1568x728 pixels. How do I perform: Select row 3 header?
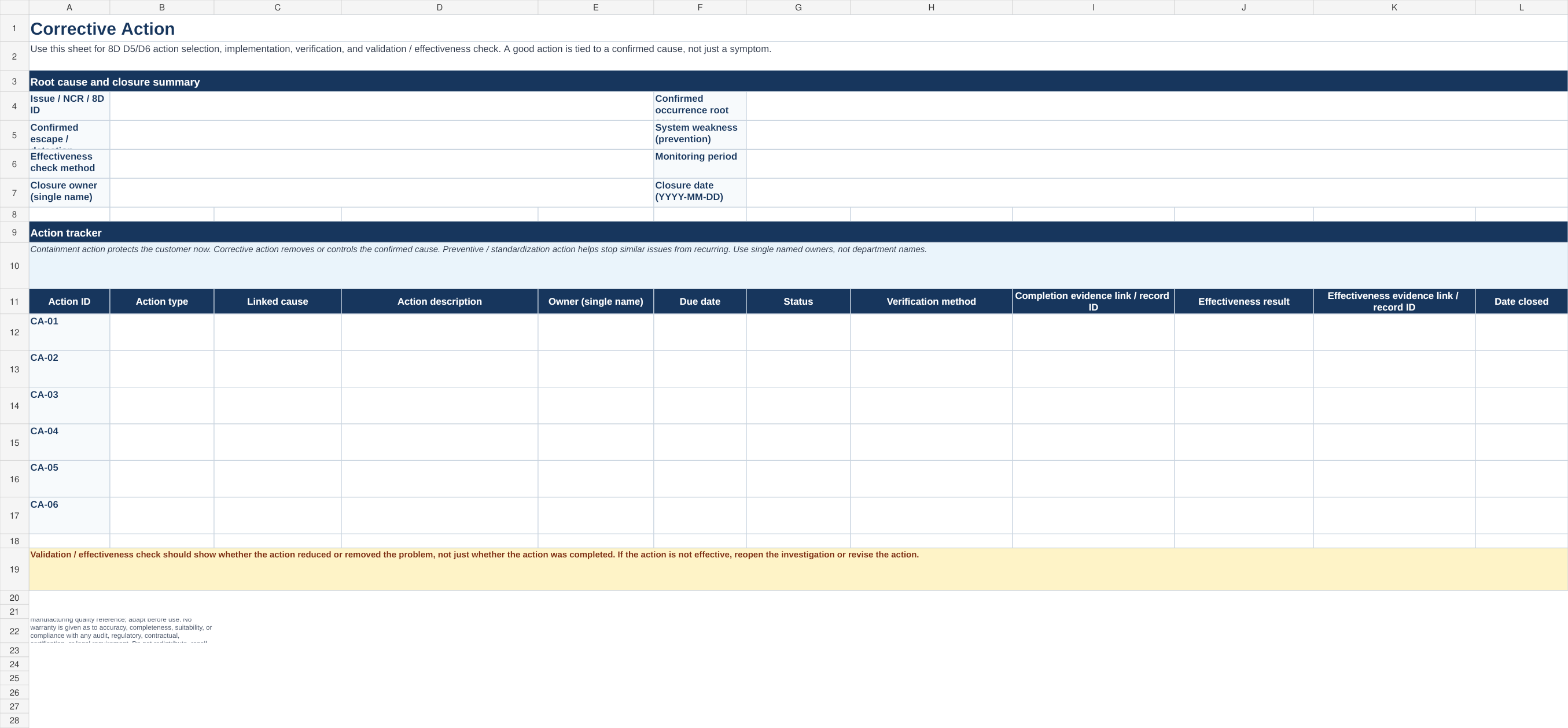click(14, 82)
